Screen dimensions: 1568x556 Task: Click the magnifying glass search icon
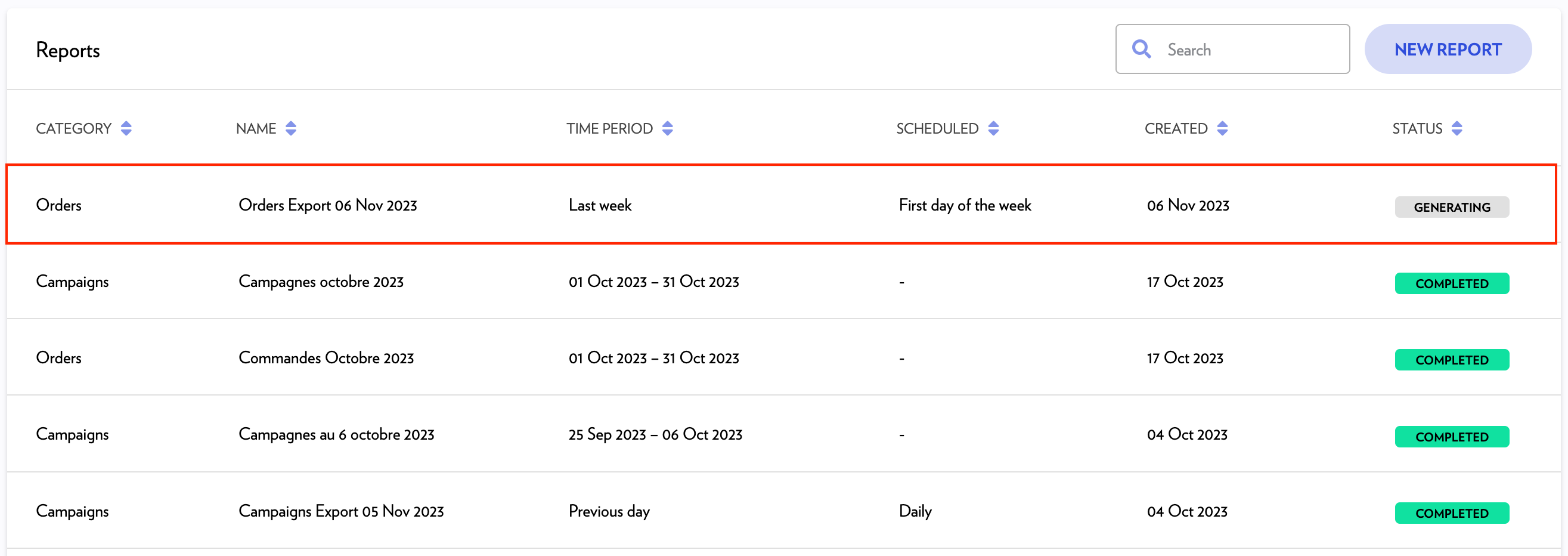pos(1141,50)
